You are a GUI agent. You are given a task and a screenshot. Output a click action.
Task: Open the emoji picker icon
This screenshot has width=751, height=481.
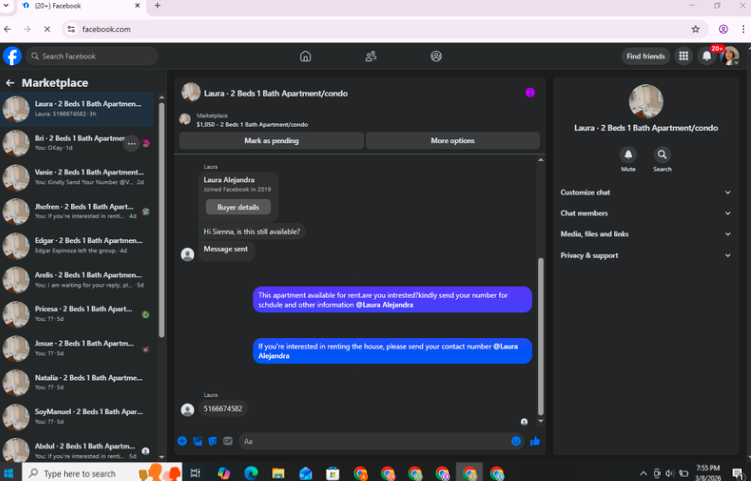(x=516, y=441)
